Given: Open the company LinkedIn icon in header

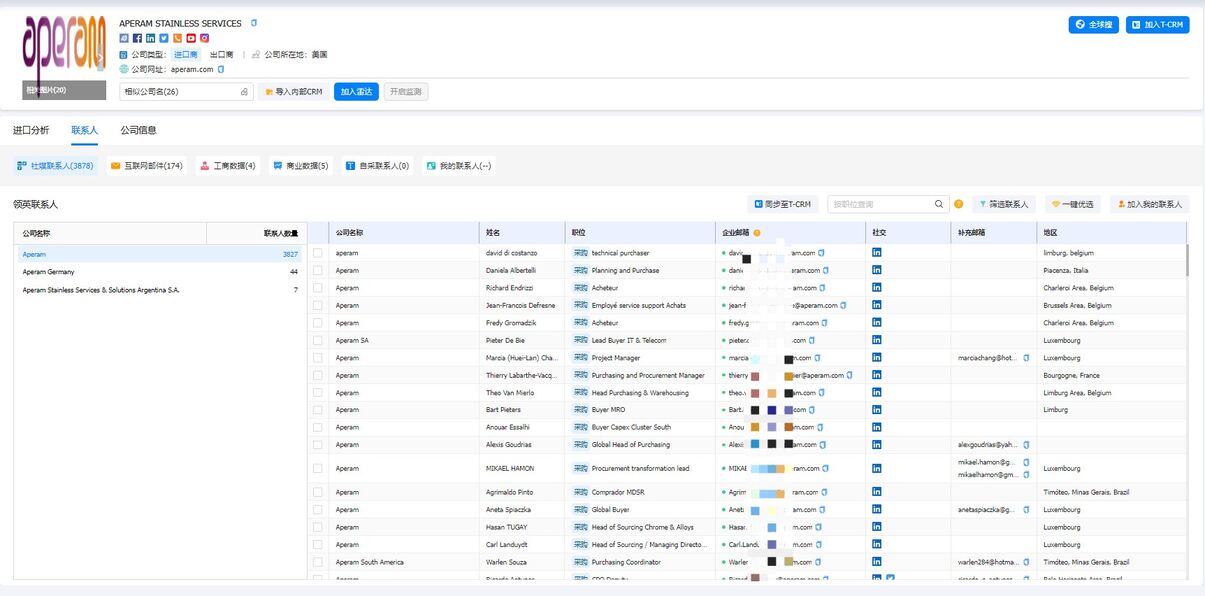Looking at the screenshot, I should click(150, 38).
